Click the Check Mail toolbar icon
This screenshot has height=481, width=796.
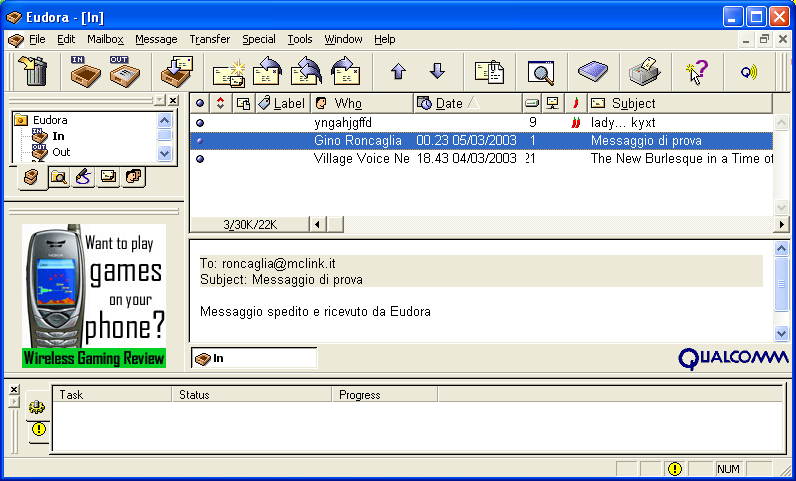[176, 71]
